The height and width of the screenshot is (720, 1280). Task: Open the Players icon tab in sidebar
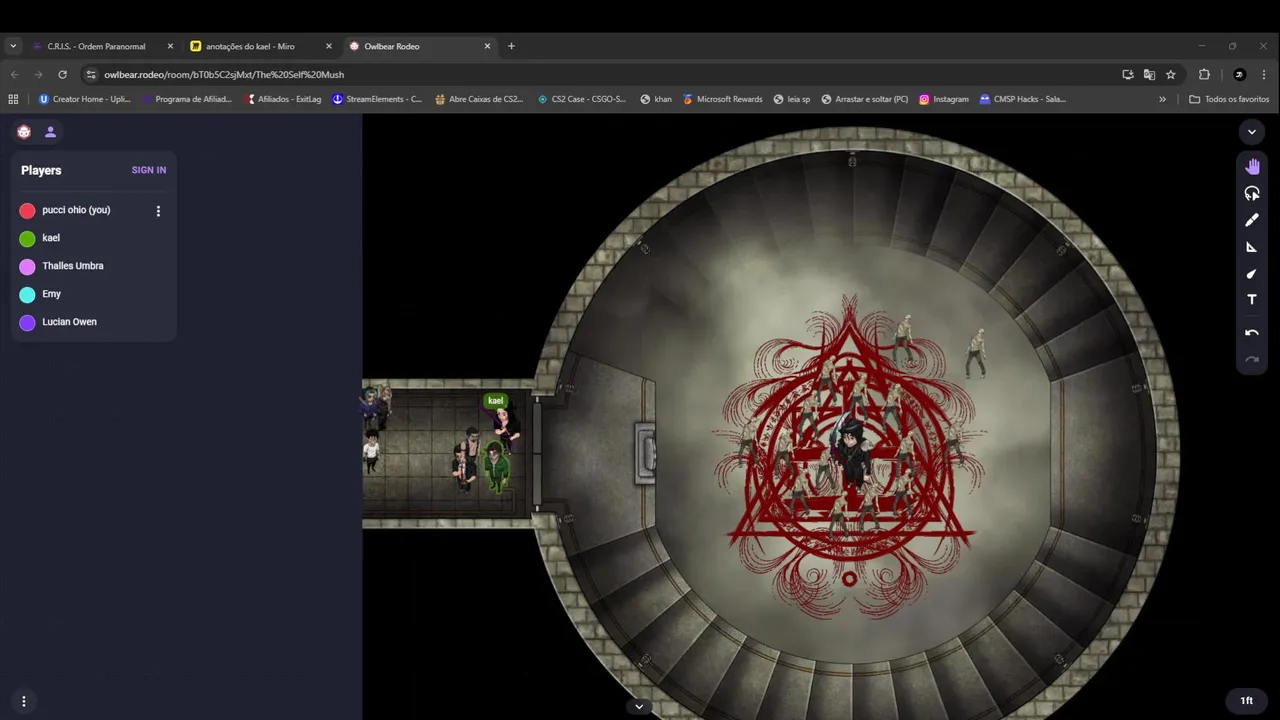click(50, 131)
